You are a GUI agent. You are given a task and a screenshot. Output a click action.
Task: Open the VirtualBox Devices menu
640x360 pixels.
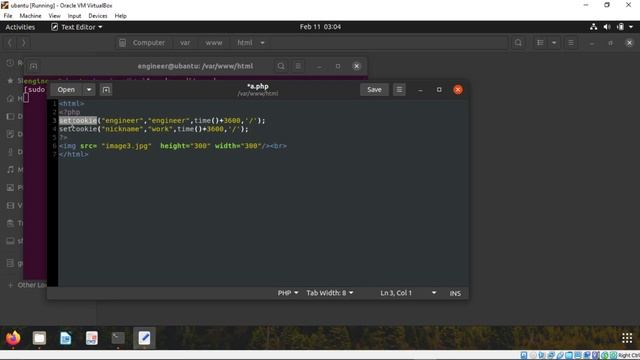pos(98,16)
